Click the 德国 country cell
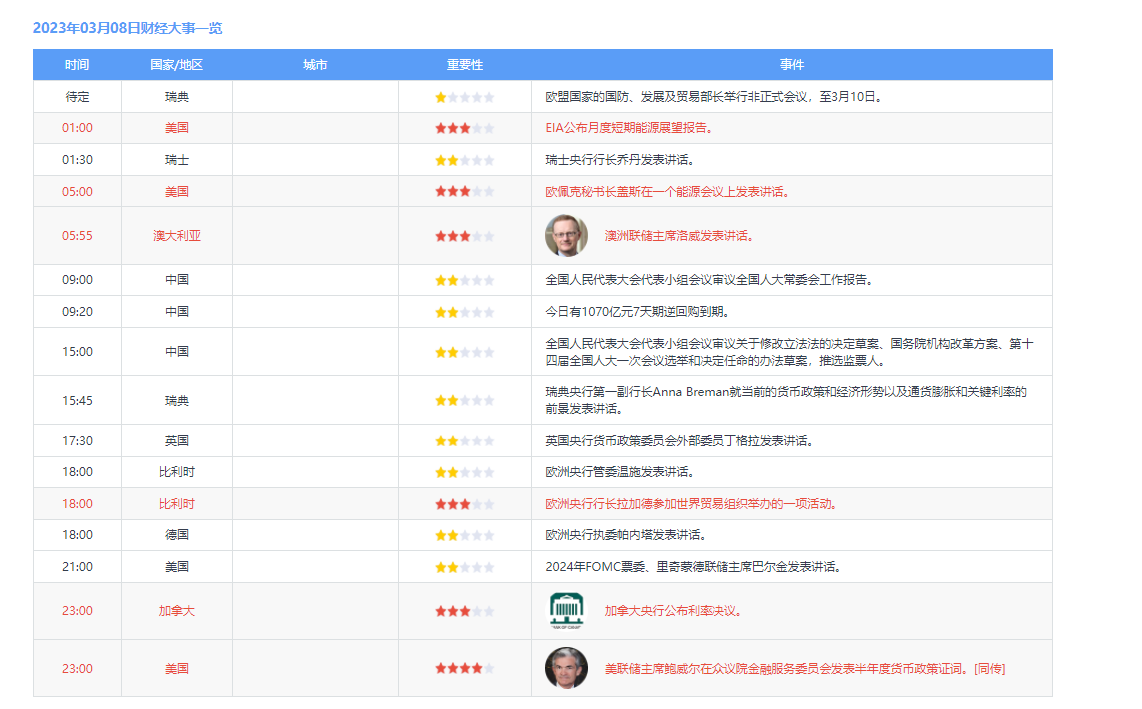The height and width of the screenshot is (709, 1142). click(x=176, y=534)
